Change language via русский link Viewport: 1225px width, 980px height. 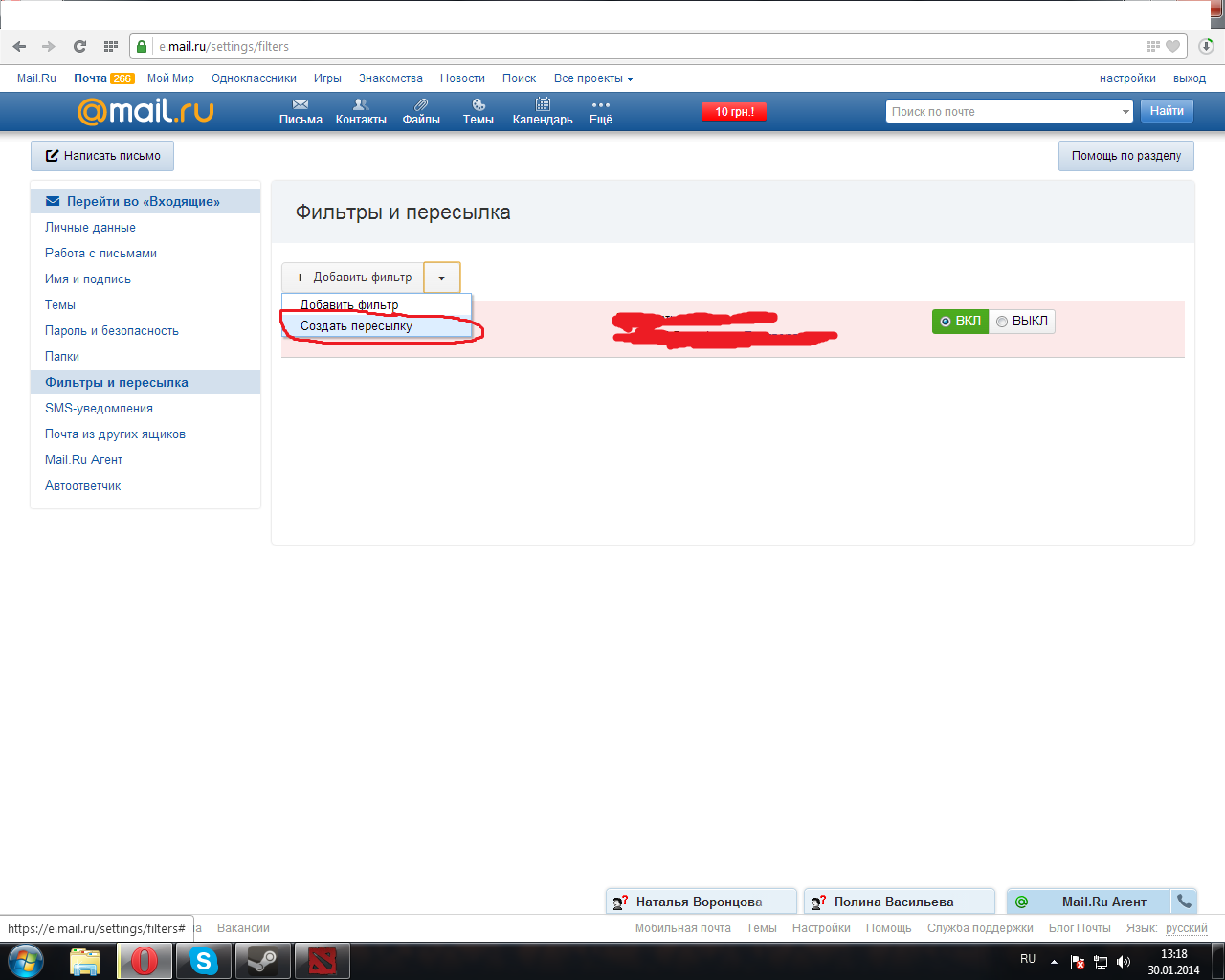pyautogui.click(x=1187, y=928)
